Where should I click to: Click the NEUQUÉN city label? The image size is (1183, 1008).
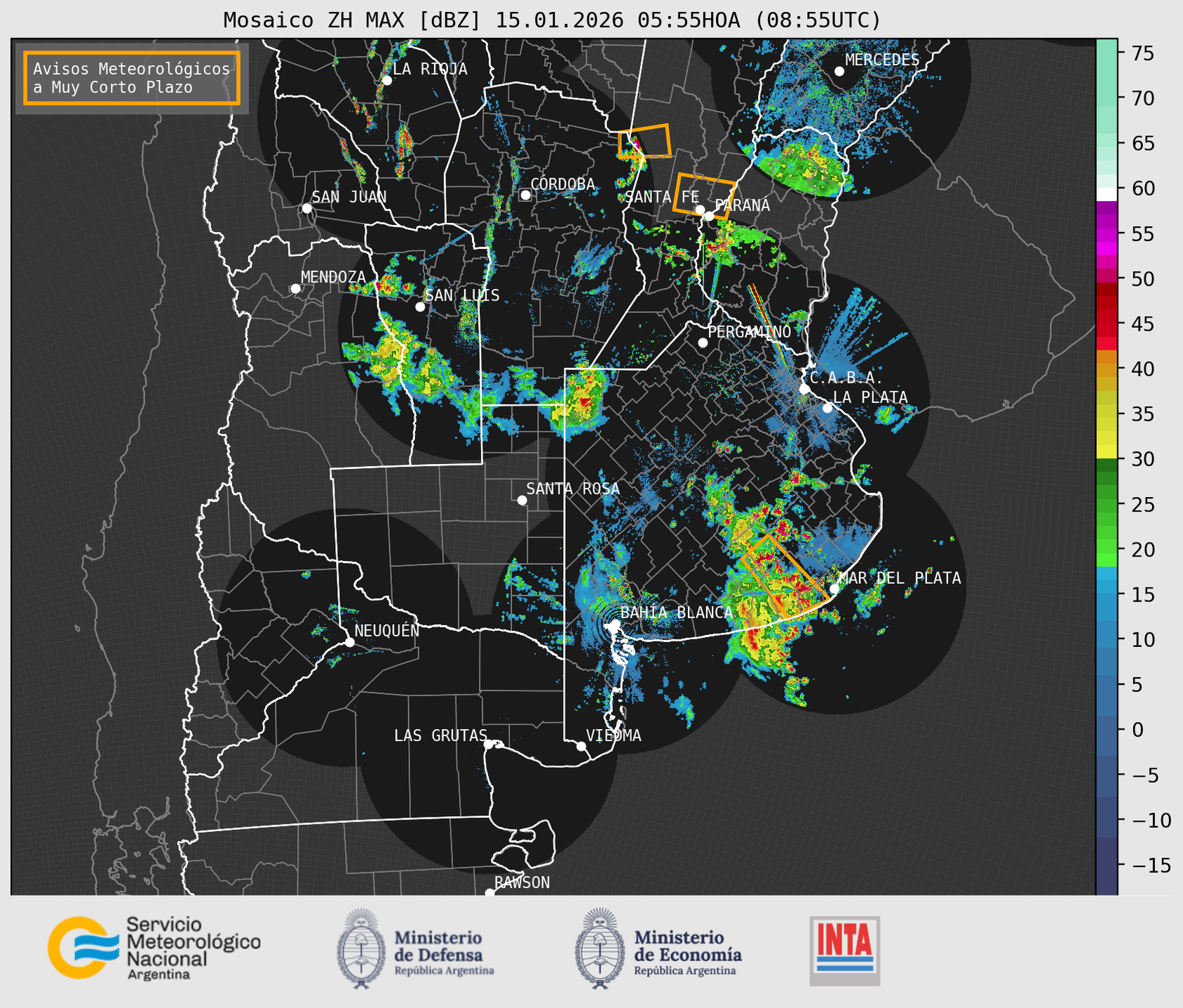click(387, 630)
